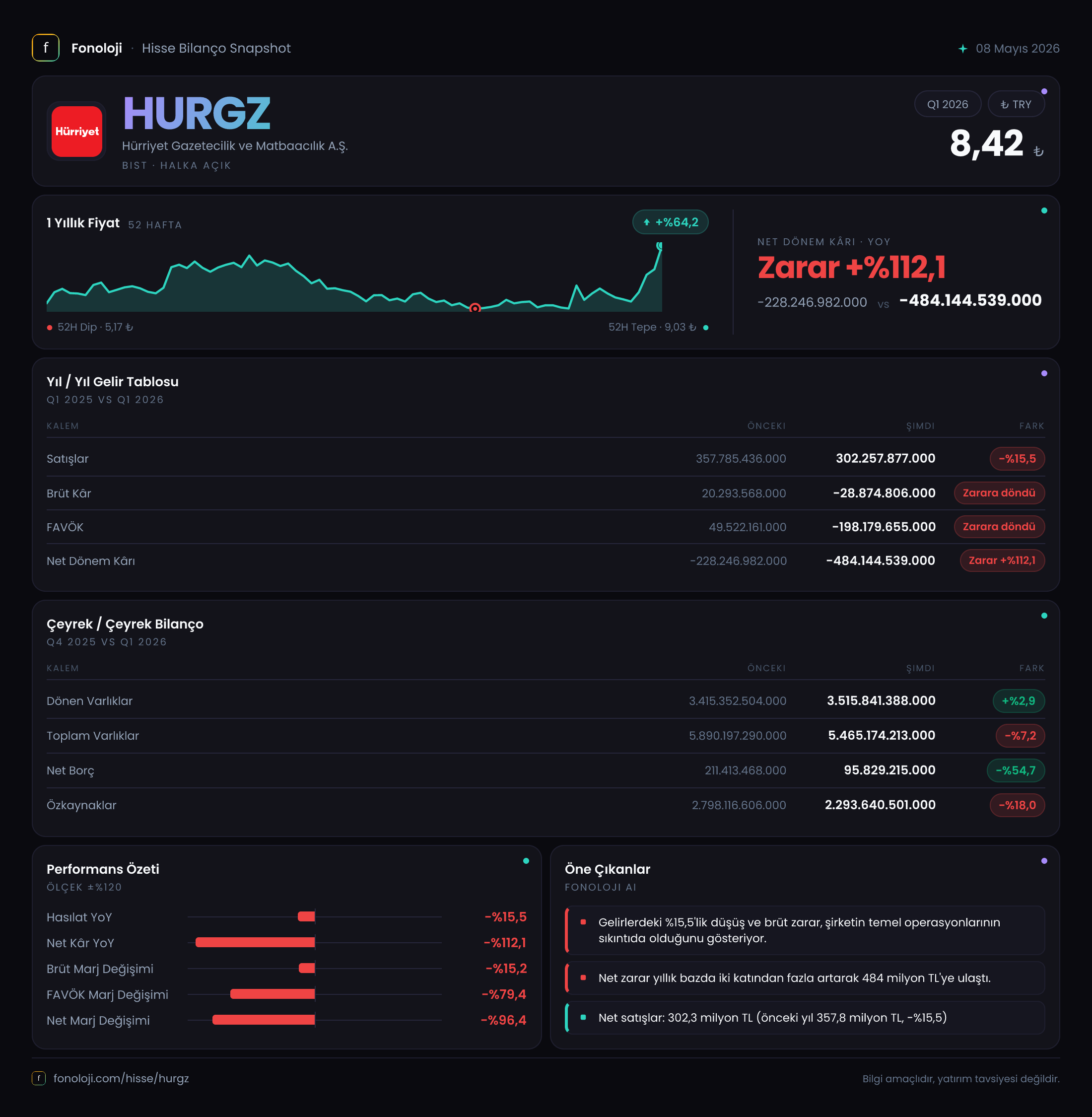Click Dönen Varlıklar current value 3.515.841.388.000

[x=881, y=700]
